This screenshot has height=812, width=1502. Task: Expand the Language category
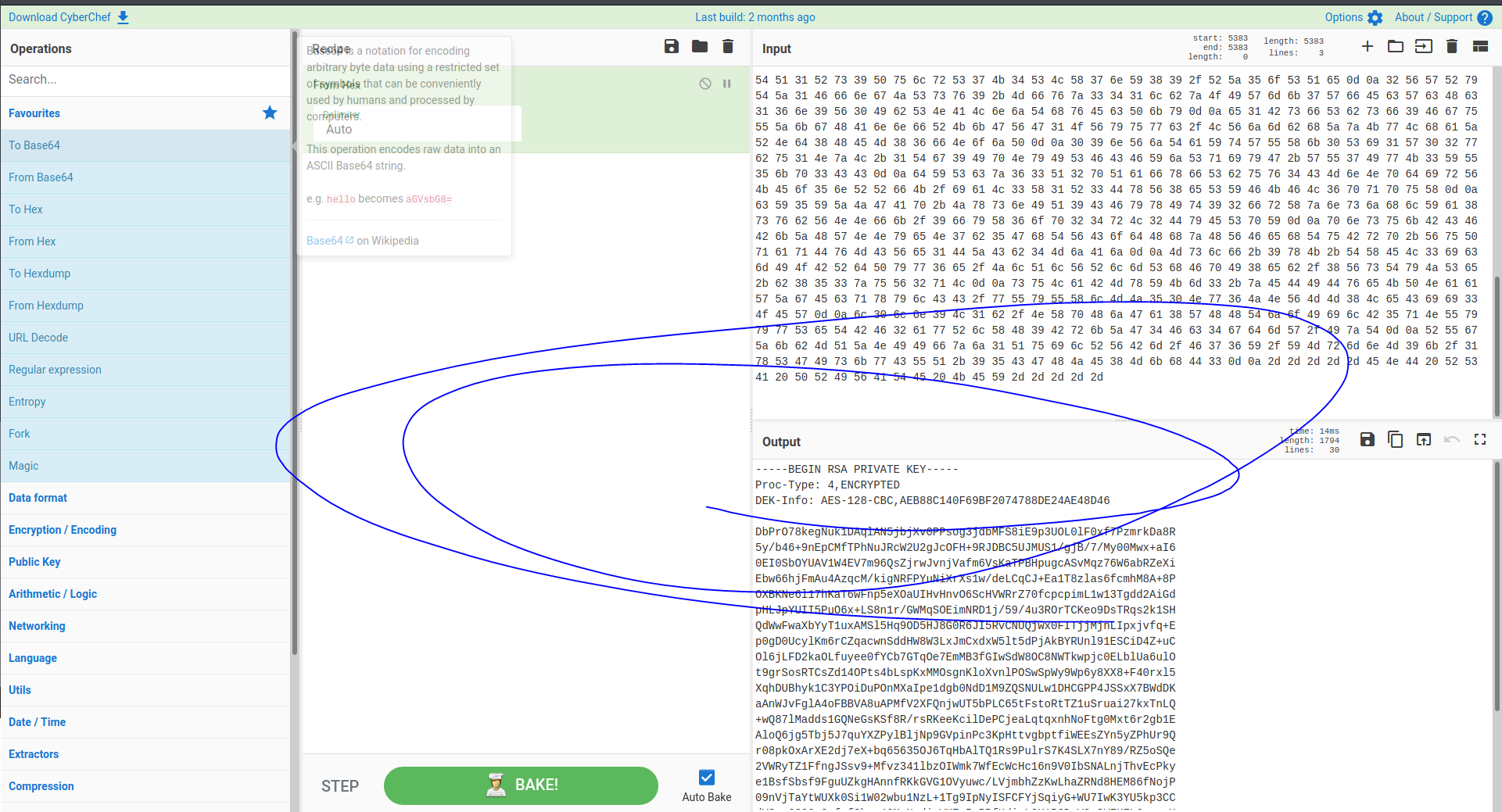[145, 658]
